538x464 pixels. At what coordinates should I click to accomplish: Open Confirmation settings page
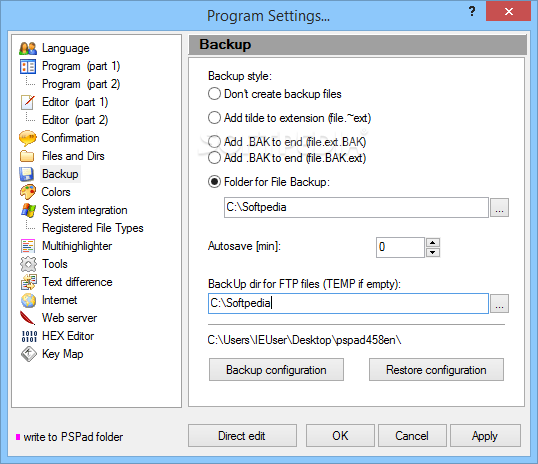(x=70, y=138)
